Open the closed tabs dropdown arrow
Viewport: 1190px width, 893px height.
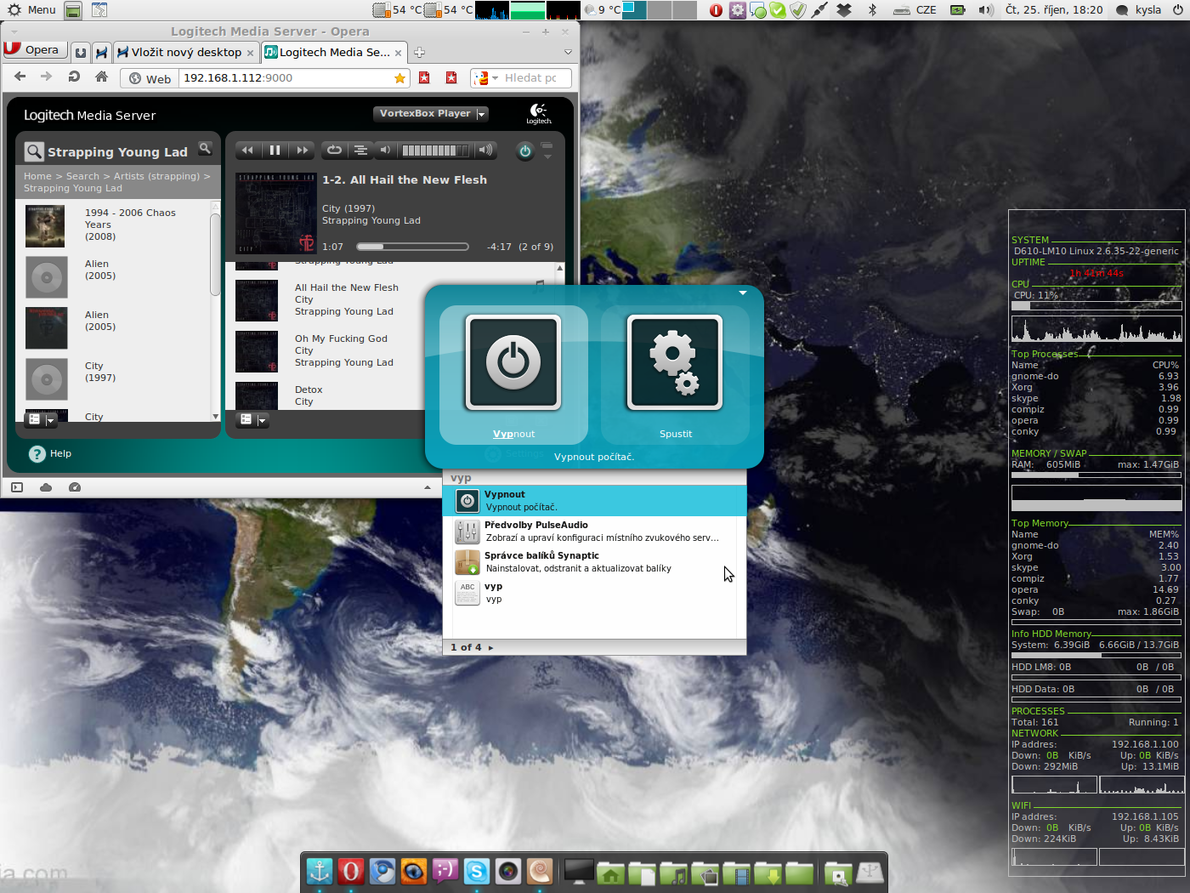tap(568, 52)
